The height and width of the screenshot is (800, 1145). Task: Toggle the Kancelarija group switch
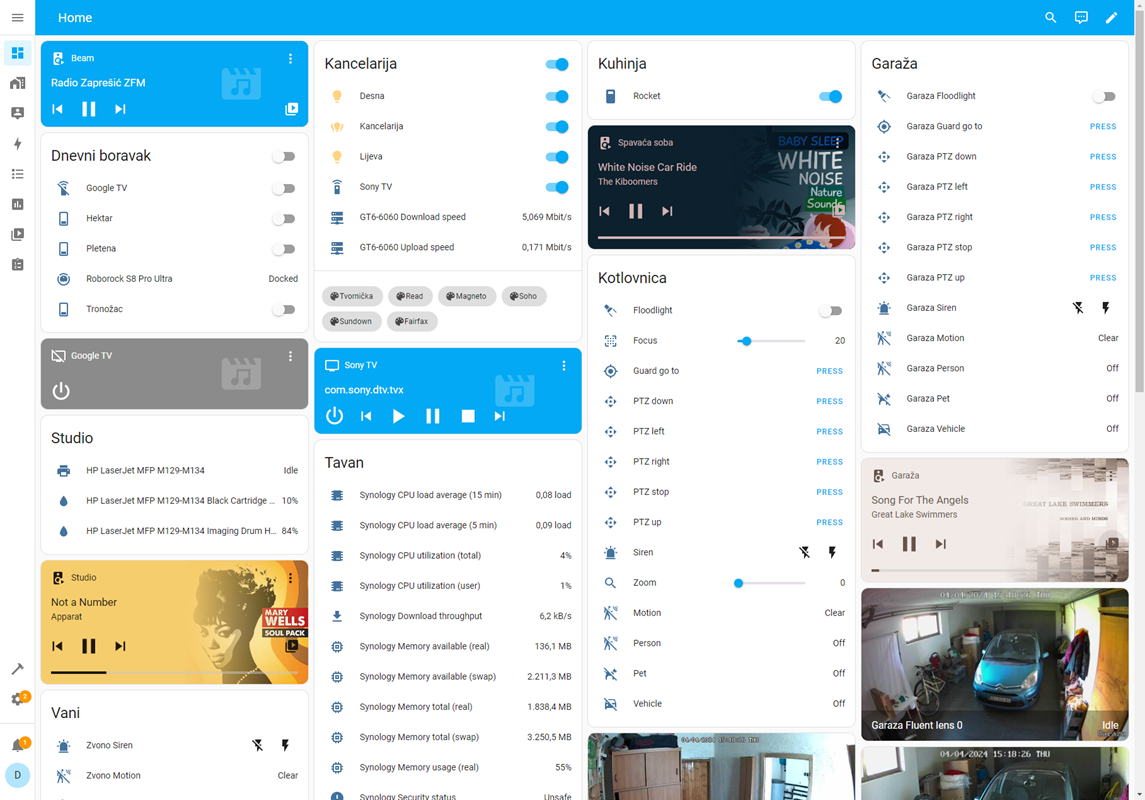pyautogui.click(x=557, y=64)
